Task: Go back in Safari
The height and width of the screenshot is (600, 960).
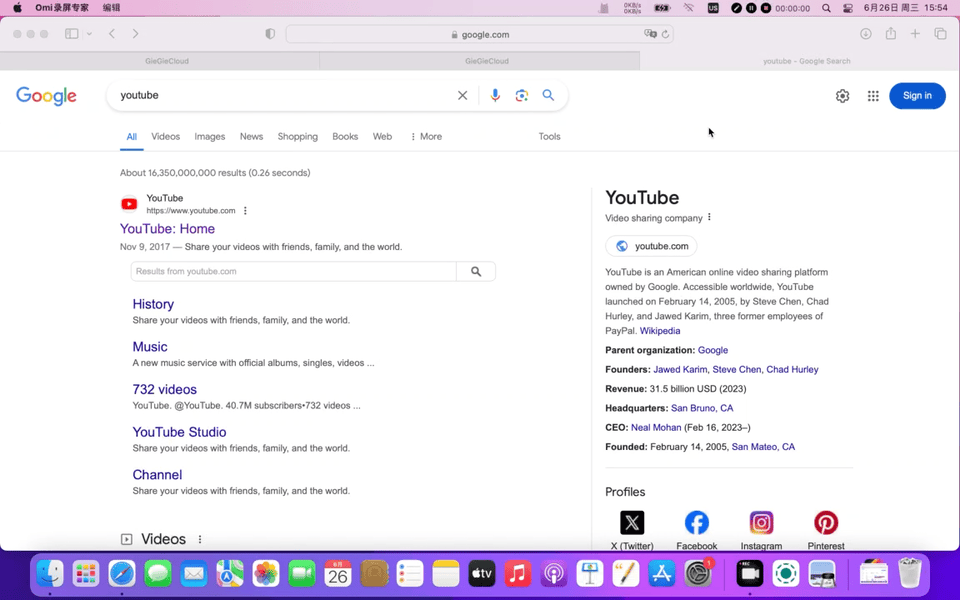Action: click(x=112, y=34)
